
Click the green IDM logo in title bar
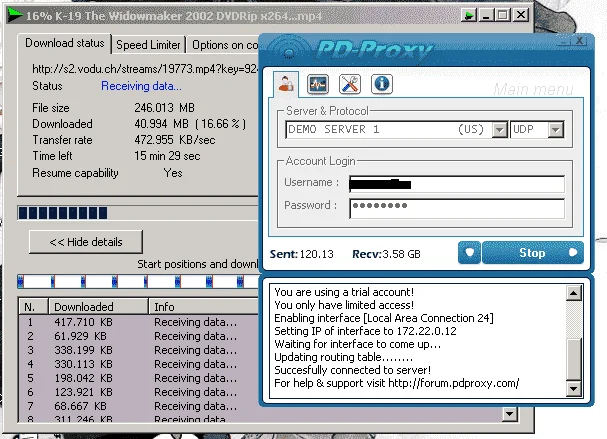[15, 15]
